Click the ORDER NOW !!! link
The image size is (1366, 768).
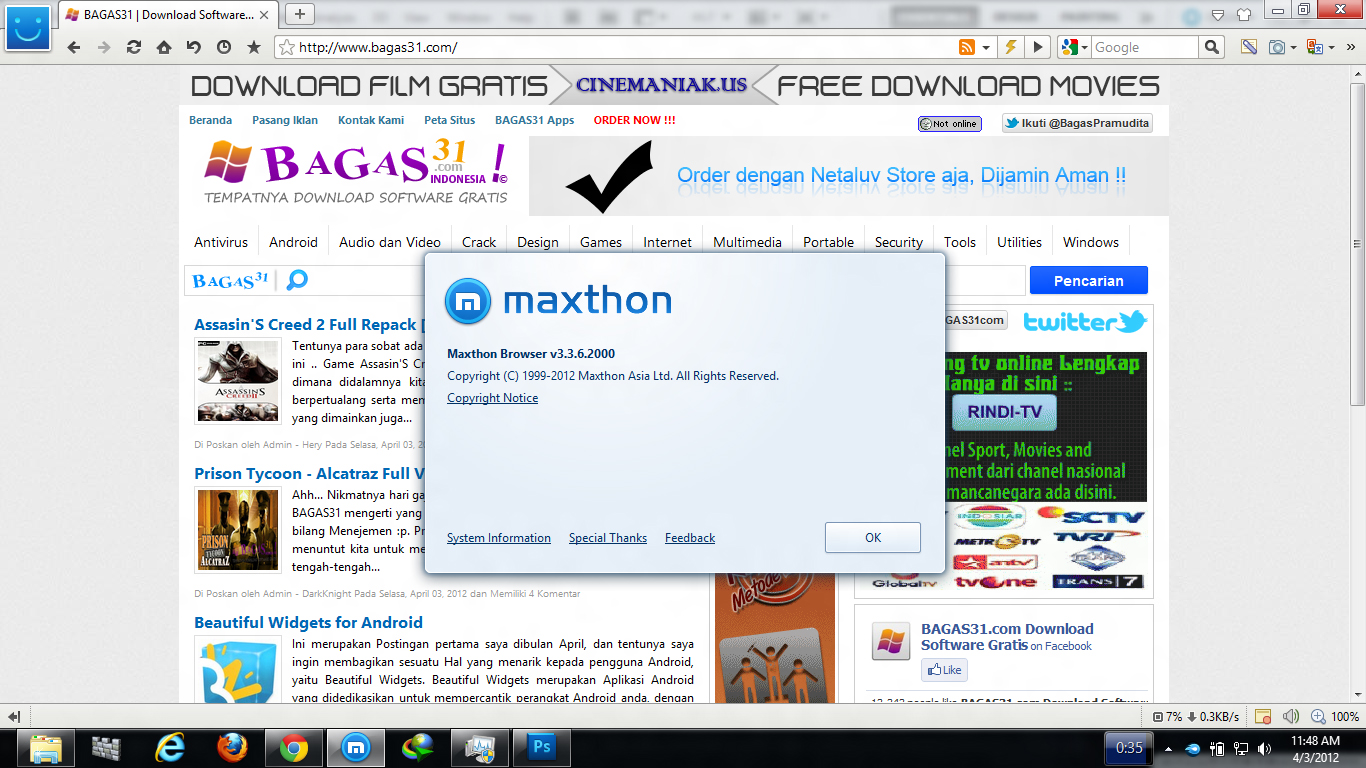pos(634,120)
